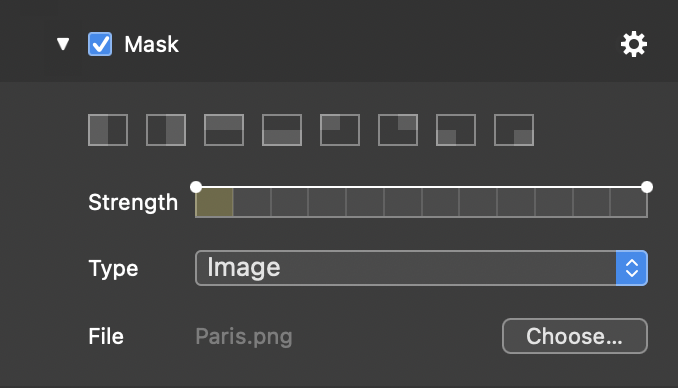Select the right-half mask preset
The height and width of the screenshot is (388, 678).
point(166,130)
